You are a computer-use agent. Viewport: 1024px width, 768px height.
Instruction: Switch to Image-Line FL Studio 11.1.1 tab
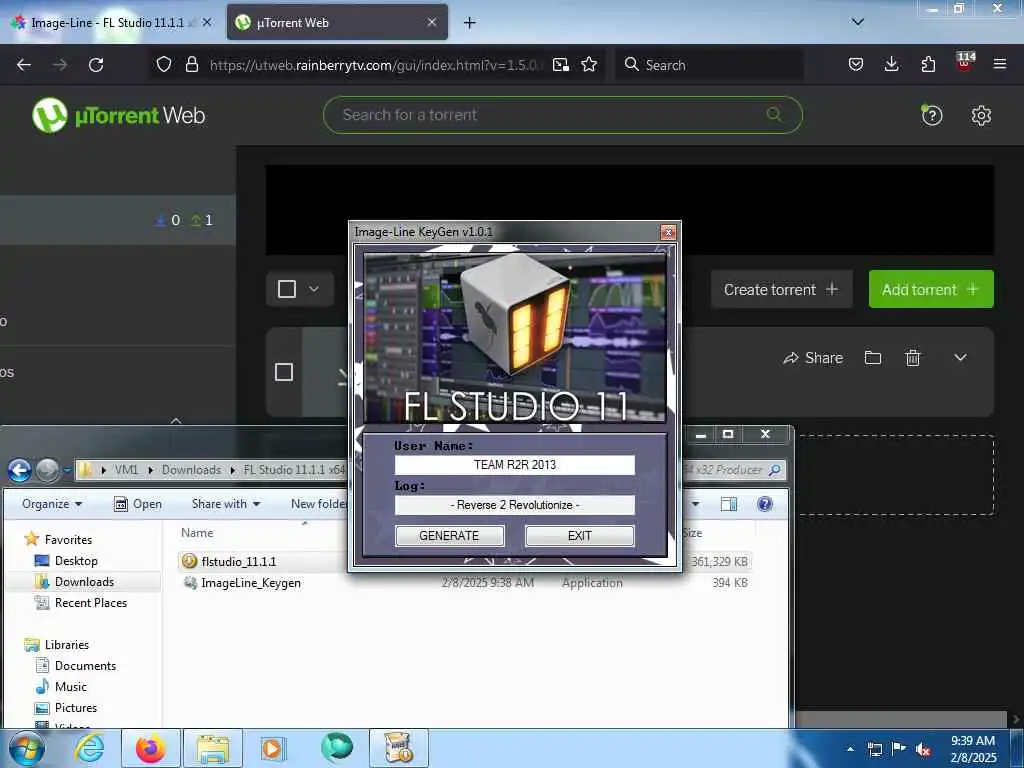[108, 22]
